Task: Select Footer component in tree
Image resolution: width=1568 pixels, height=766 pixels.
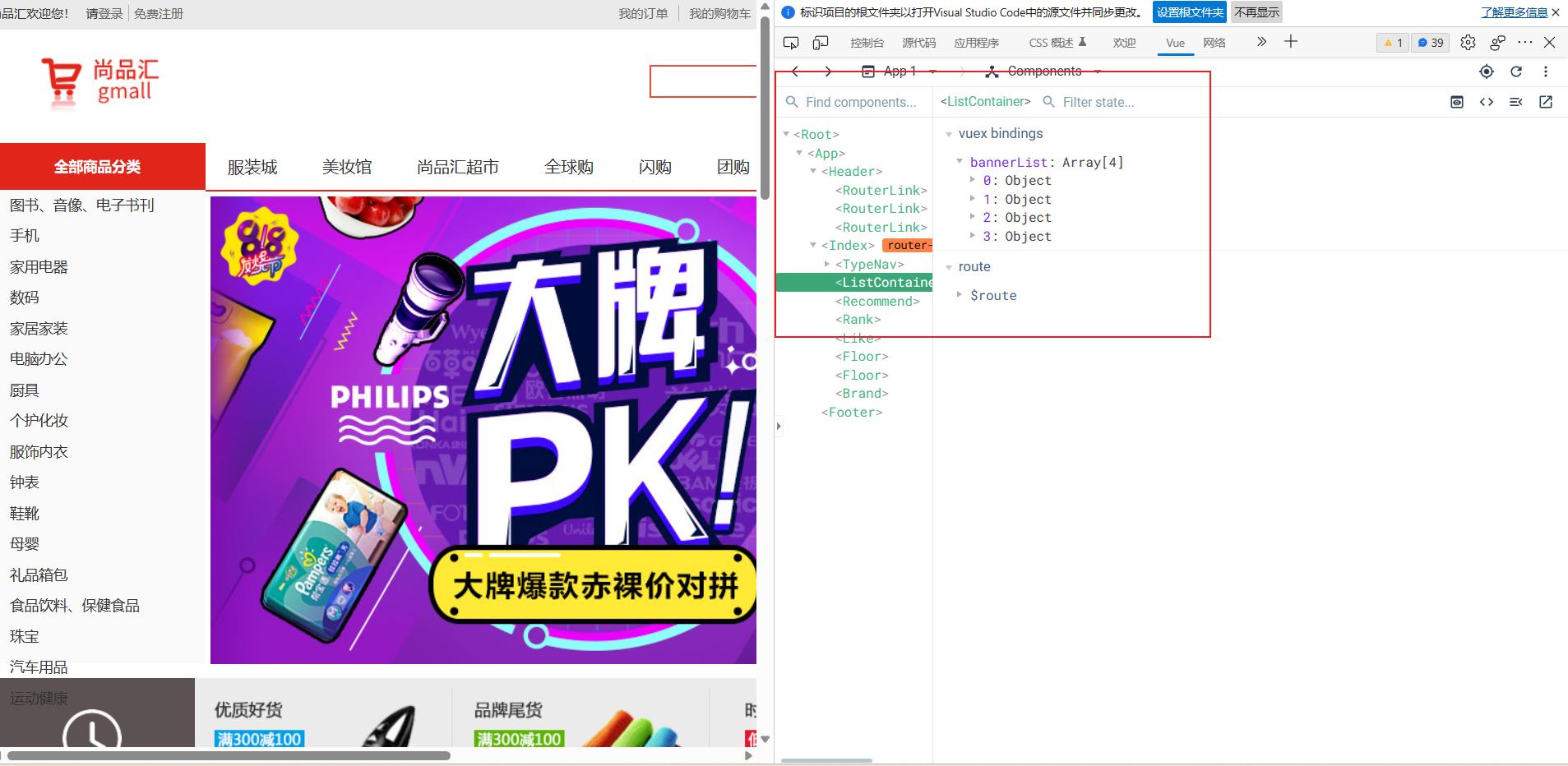Action: [852, 413]
